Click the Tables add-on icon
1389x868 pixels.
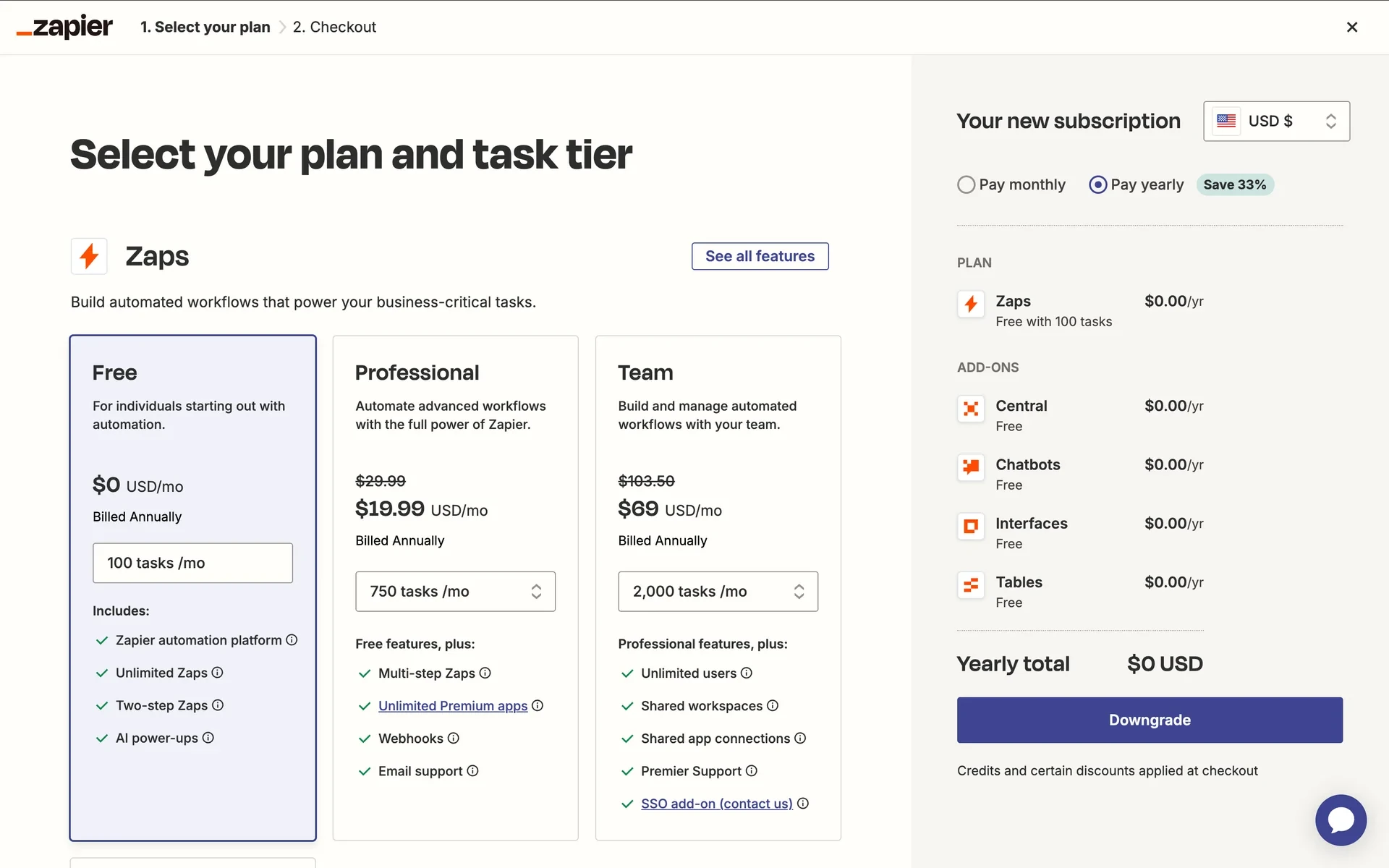[x=971, y=584]
